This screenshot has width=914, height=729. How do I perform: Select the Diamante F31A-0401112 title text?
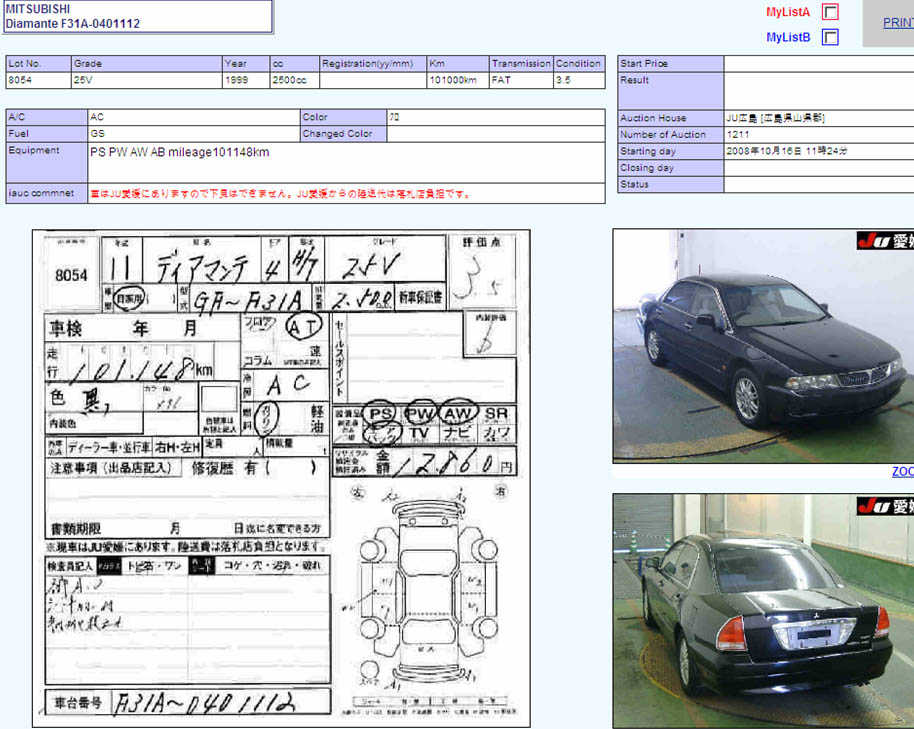pos(73,24)
